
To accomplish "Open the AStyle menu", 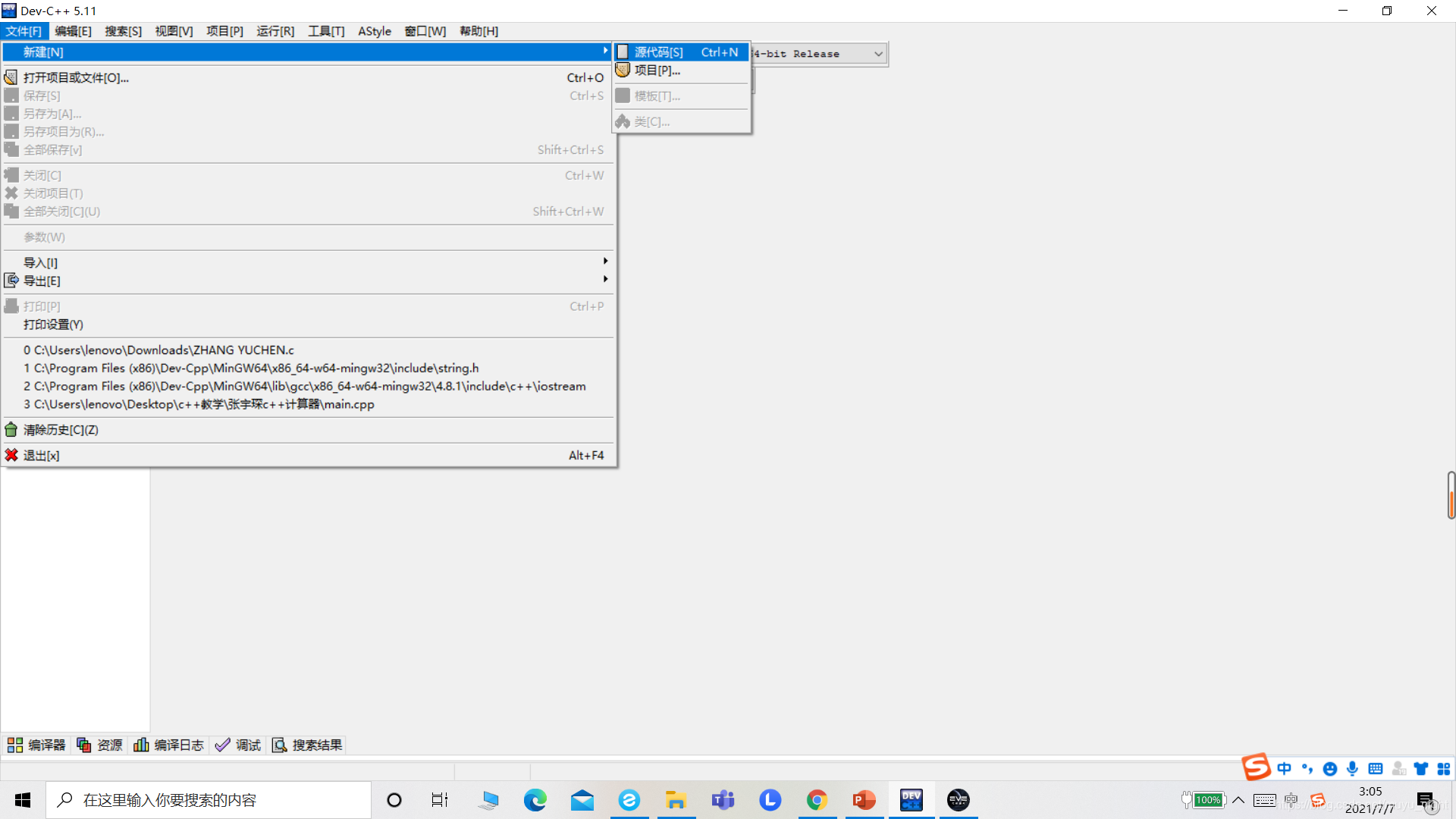I will click(x=375, y=31).
